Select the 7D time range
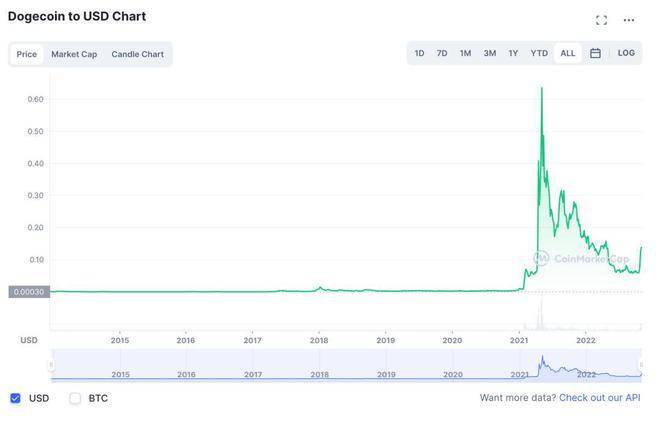 pos(442,53)
